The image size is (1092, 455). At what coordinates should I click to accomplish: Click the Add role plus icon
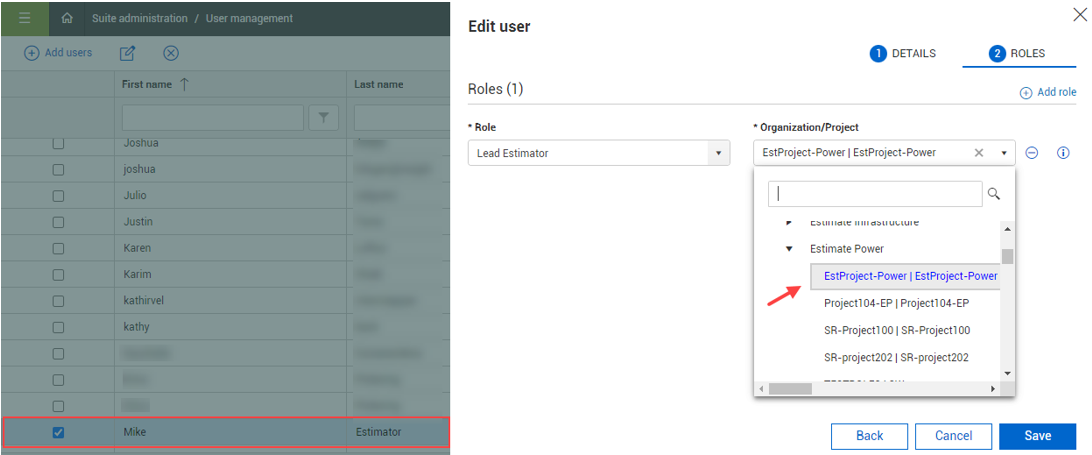[1026, 93]
